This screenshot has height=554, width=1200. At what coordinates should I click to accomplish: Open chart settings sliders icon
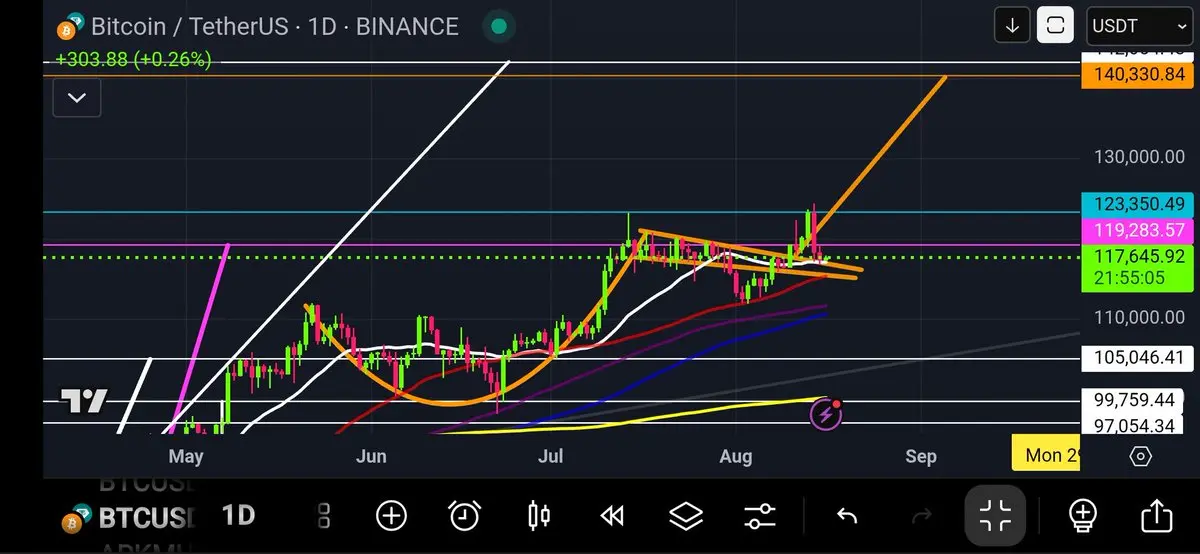coord(760,516)
